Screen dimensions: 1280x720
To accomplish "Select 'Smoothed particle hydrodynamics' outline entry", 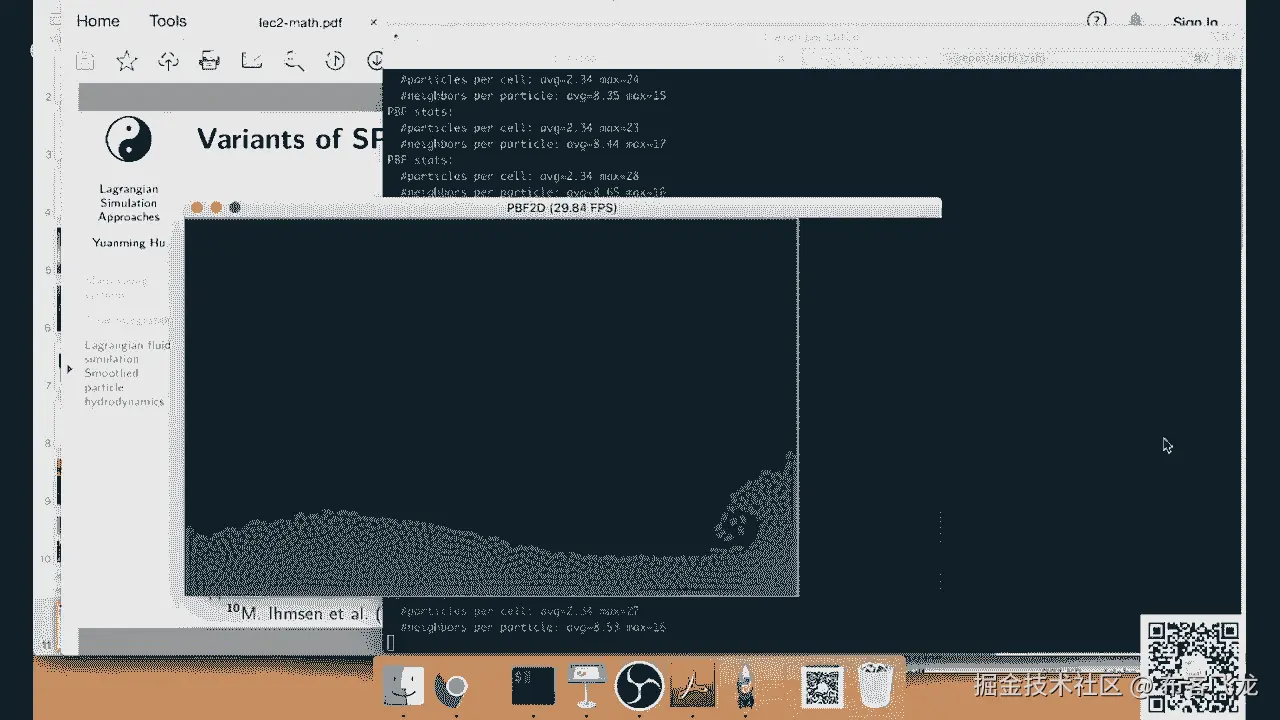I will 124,387.
